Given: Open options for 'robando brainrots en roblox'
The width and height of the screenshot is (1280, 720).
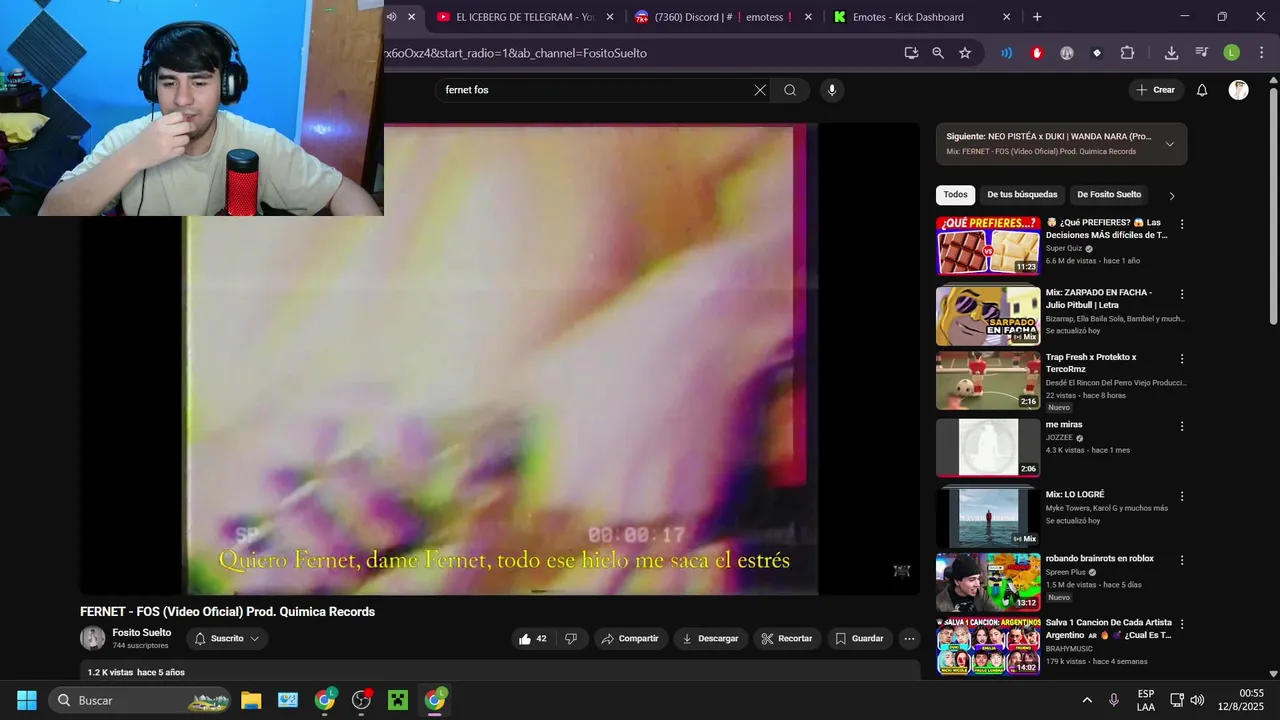Looking at the screenshot, I should click(1182, 560).
